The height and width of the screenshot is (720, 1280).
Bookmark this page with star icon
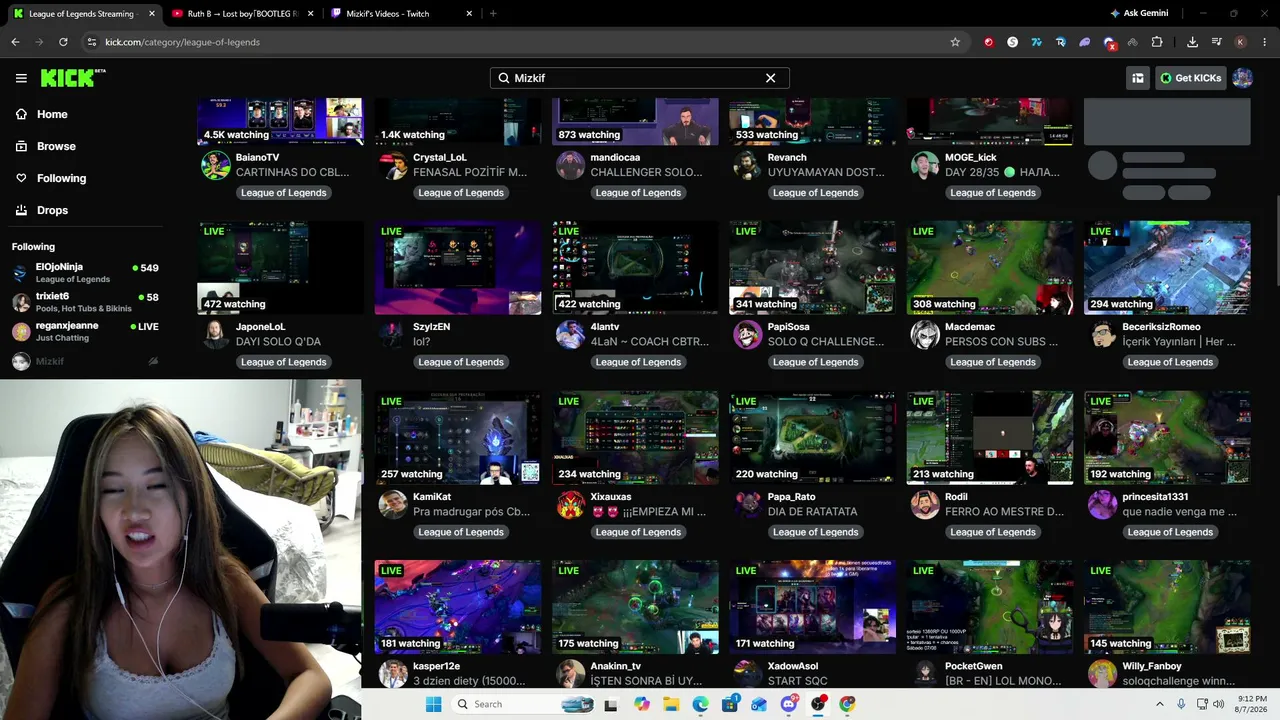(955, 42)
